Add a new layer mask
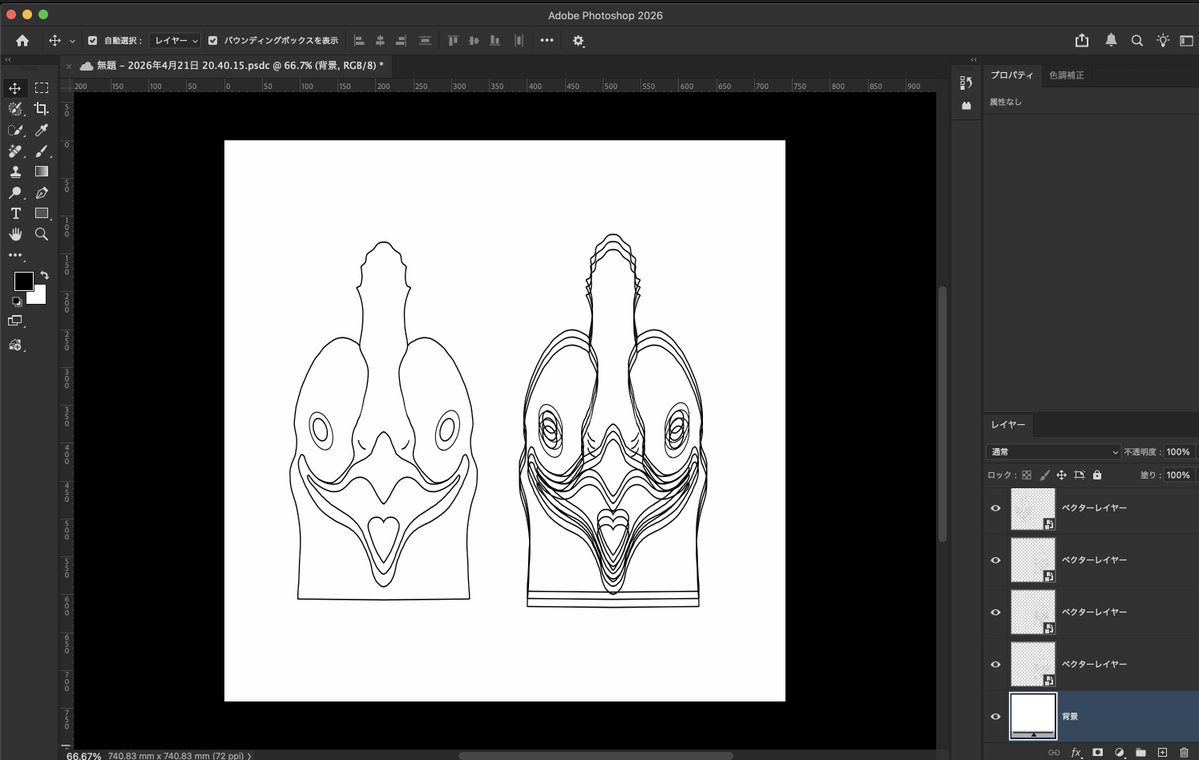 pos(1097,752)
